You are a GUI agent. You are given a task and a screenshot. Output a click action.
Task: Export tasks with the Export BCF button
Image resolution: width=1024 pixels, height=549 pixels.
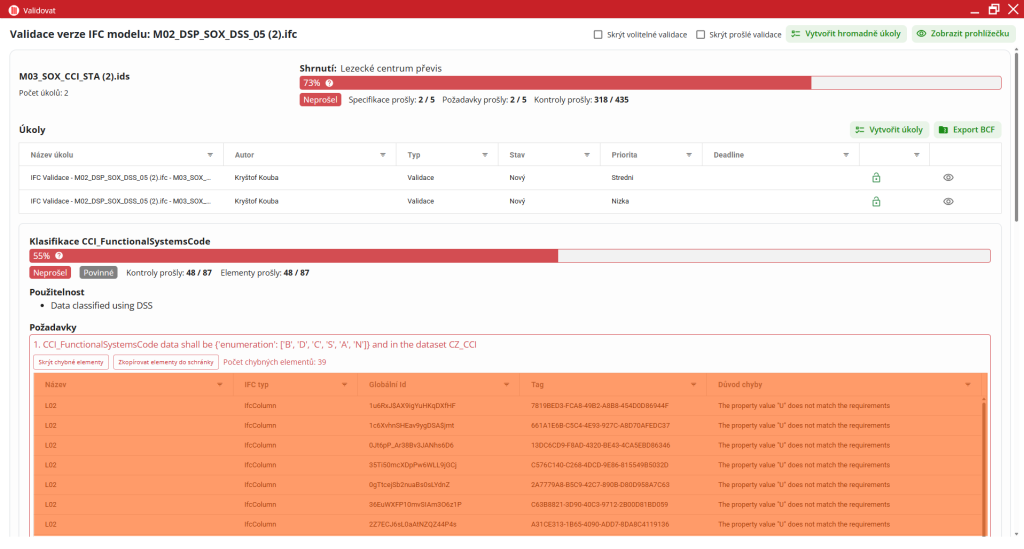[967, 130]
